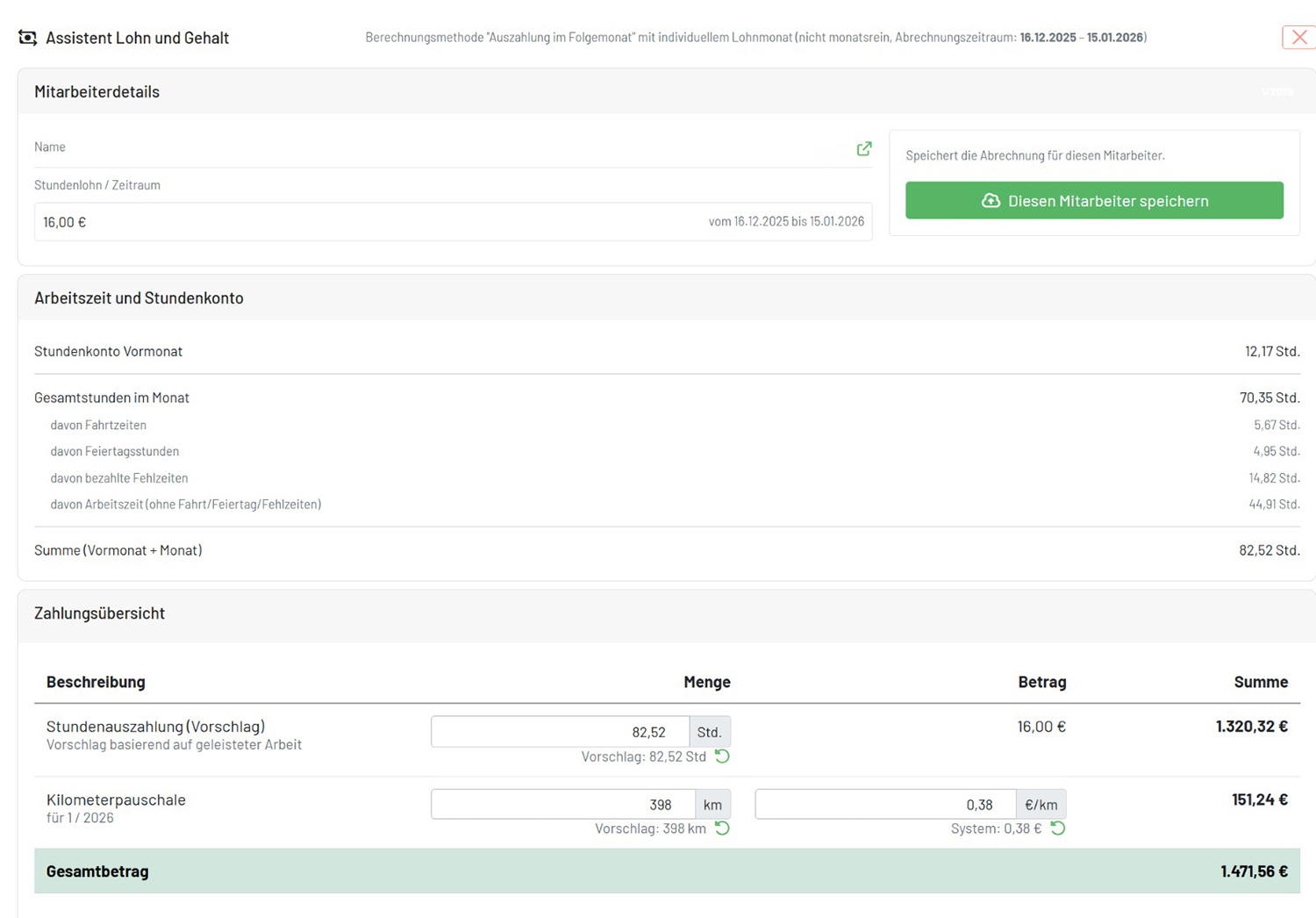
Task: Click the Mitarbeiterdetails section header
Action: click(97, 92)
